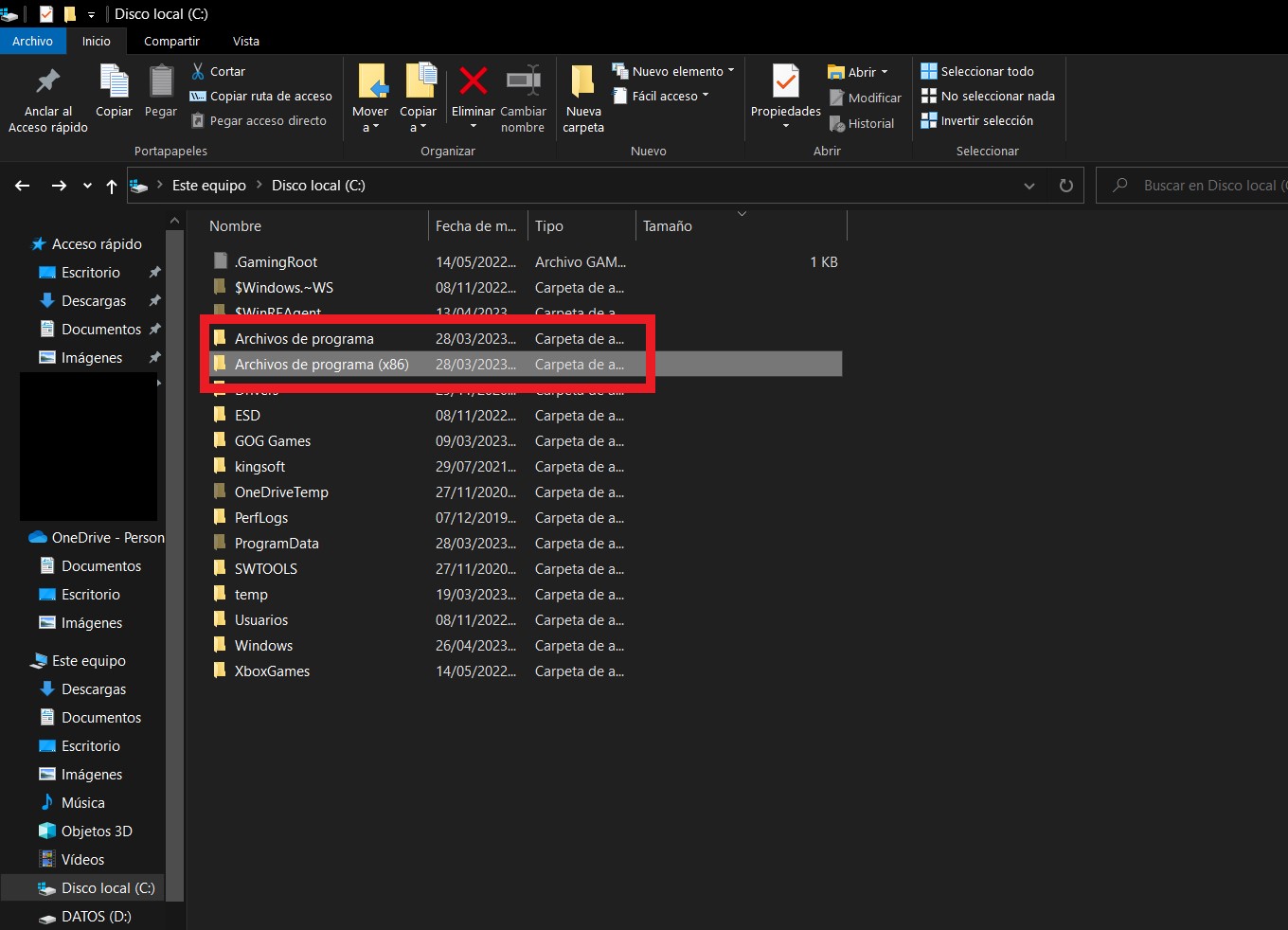This screenshot has width=1288, height=930.
Task: Open the Copiar a menu
Action: pyautogui.click(x=418, y=100)
